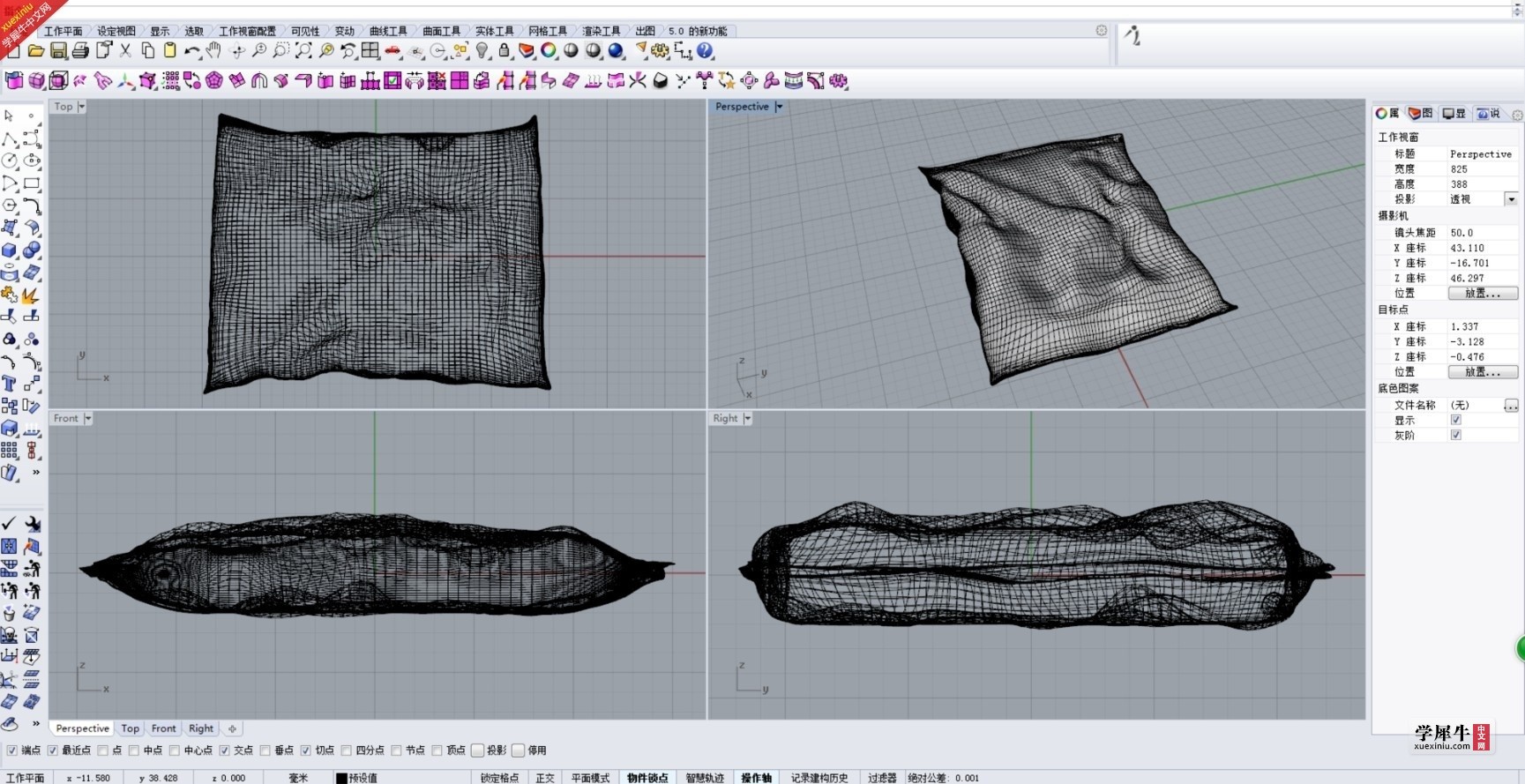Screen dimensions: 1525x784
Task: Switch to the Right viewport tab
Action: click(201, 728)
